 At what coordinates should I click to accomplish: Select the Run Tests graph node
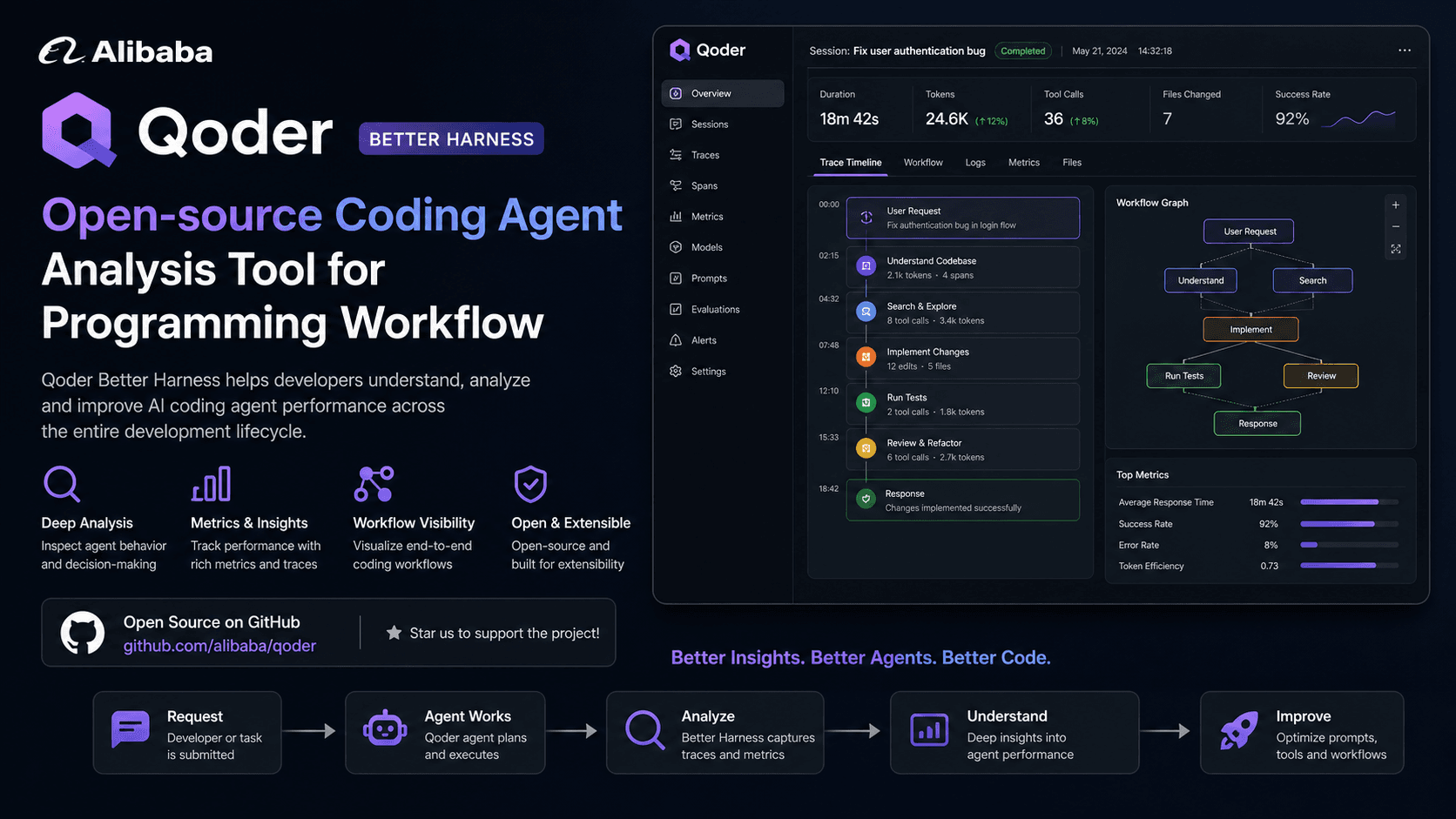tap(1183, 376)
